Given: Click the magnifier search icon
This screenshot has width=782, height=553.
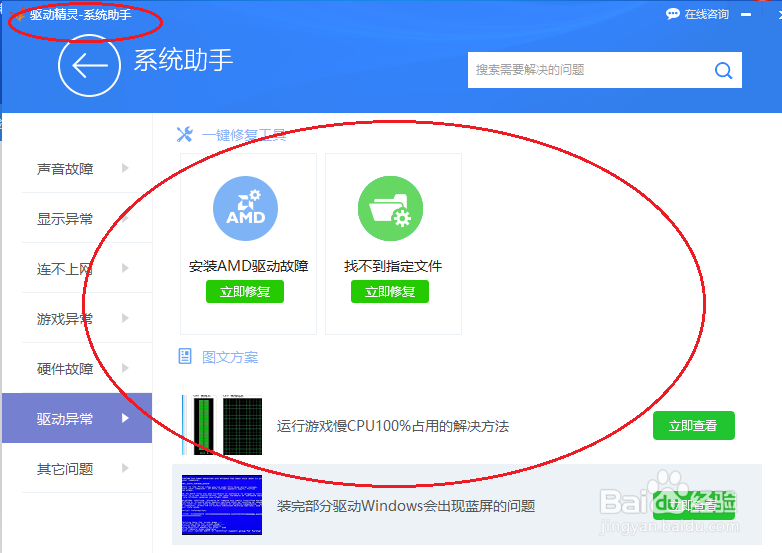Looking at the screenshot, I should coord(723,70).
